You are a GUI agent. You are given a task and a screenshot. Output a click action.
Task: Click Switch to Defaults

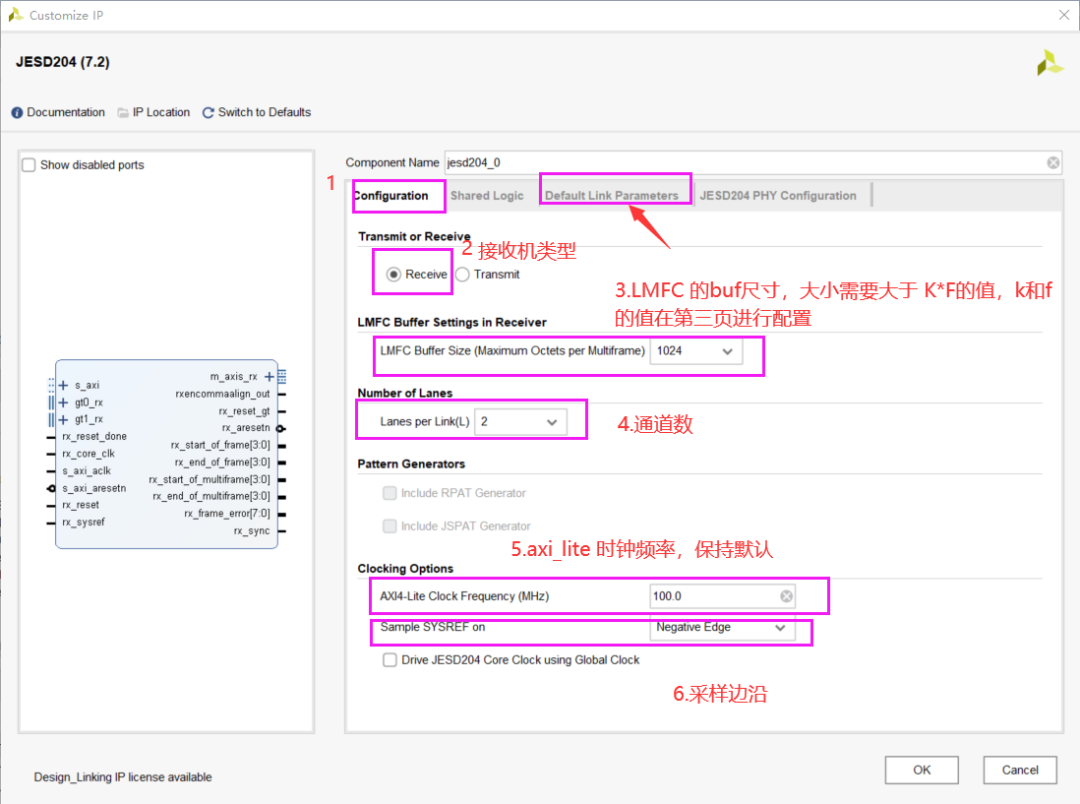coord(256,112)
